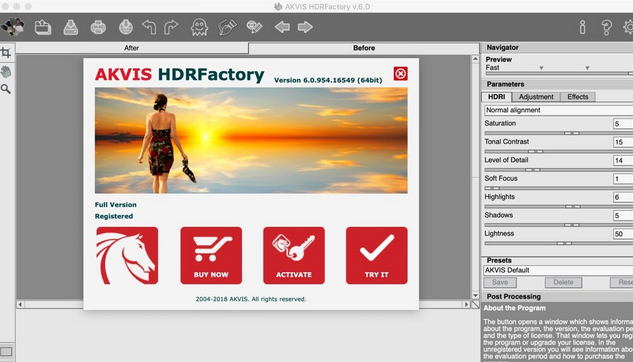Select the Zoom magnifier tool

[x=6, y=89]
